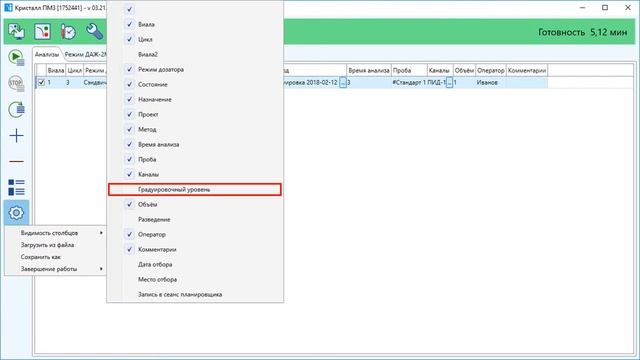Click the Комментарии column header

[527, 70]
